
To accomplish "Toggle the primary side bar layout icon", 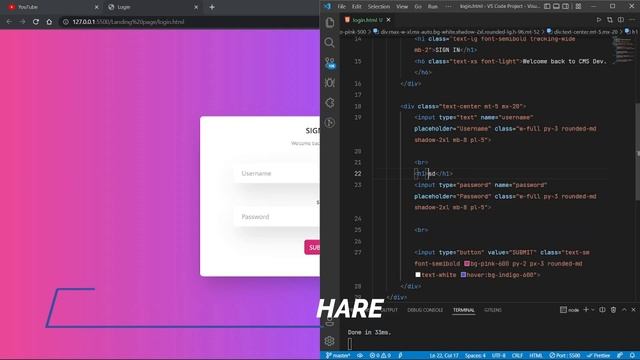I will pyautogui.click(x=547, y=7).
